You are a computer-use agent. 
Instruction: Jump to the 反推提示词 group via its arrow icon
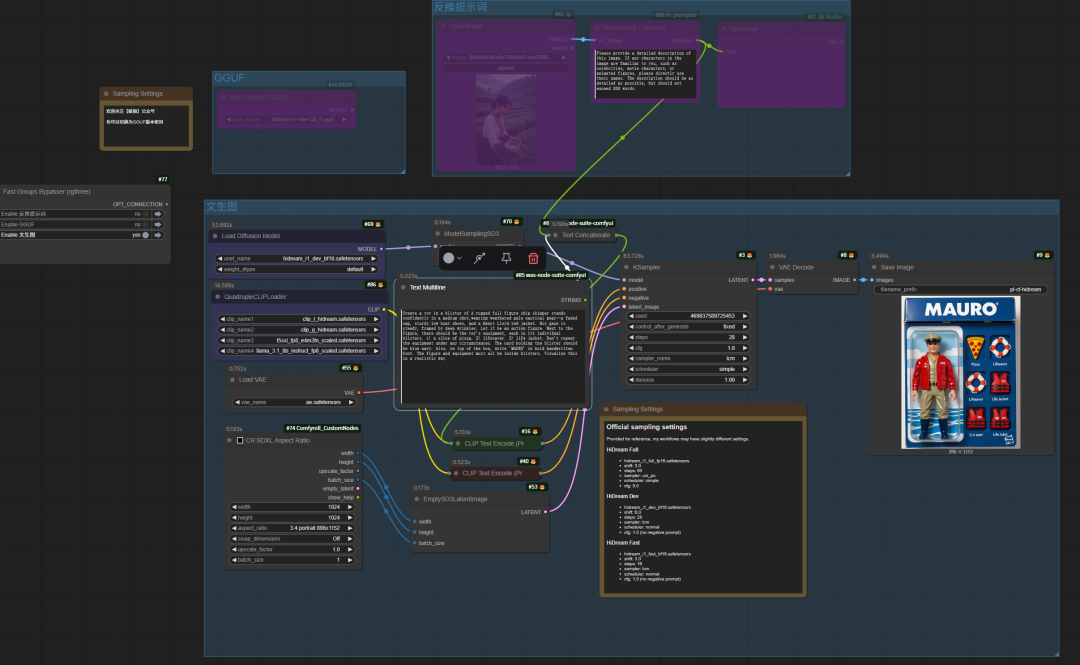(x=158, y=214)
